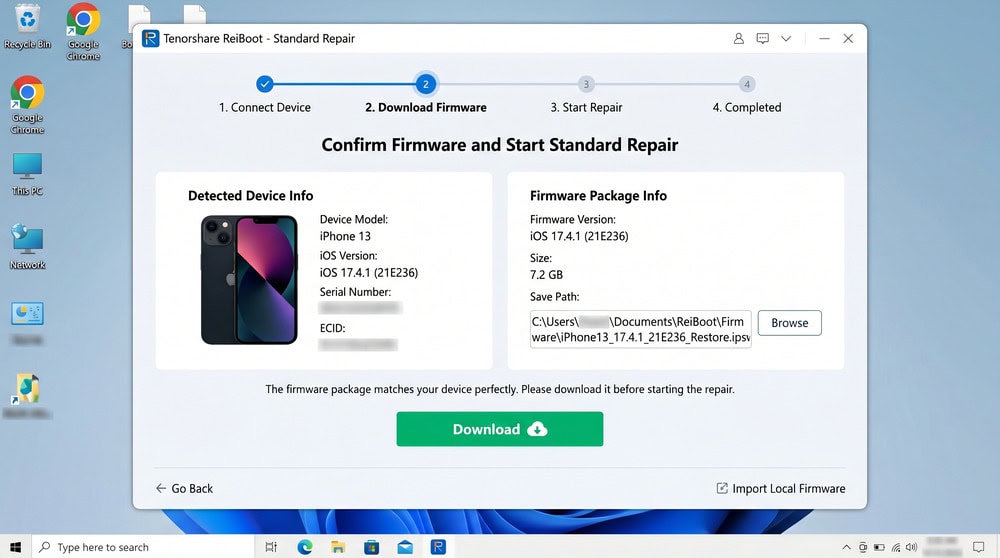Click the iPhone 13 device image
Viewport: 1000px width, 558px height.
pos(249,280)
